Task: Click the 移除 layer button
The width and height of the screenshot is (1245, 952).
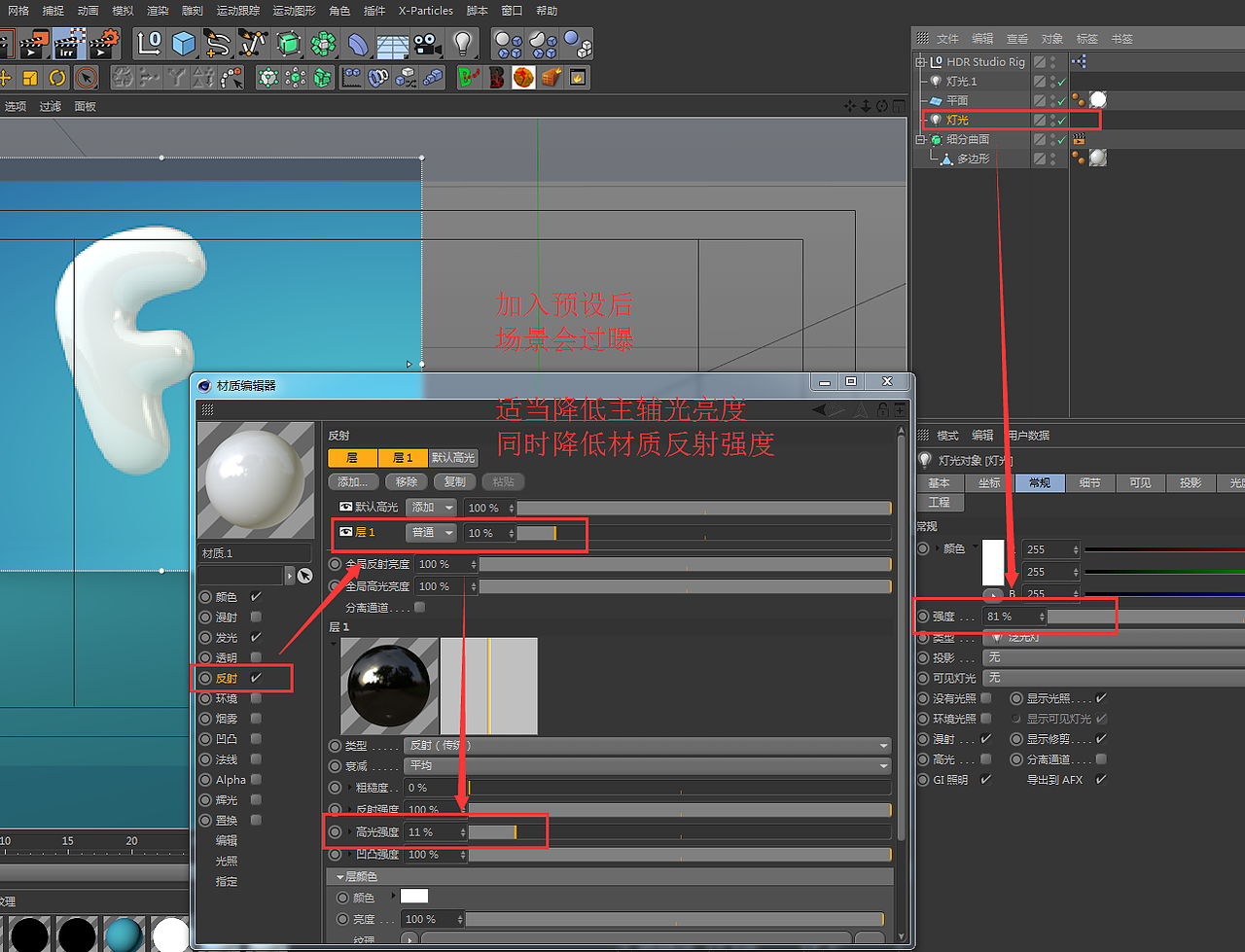Action: coord(407,481)
